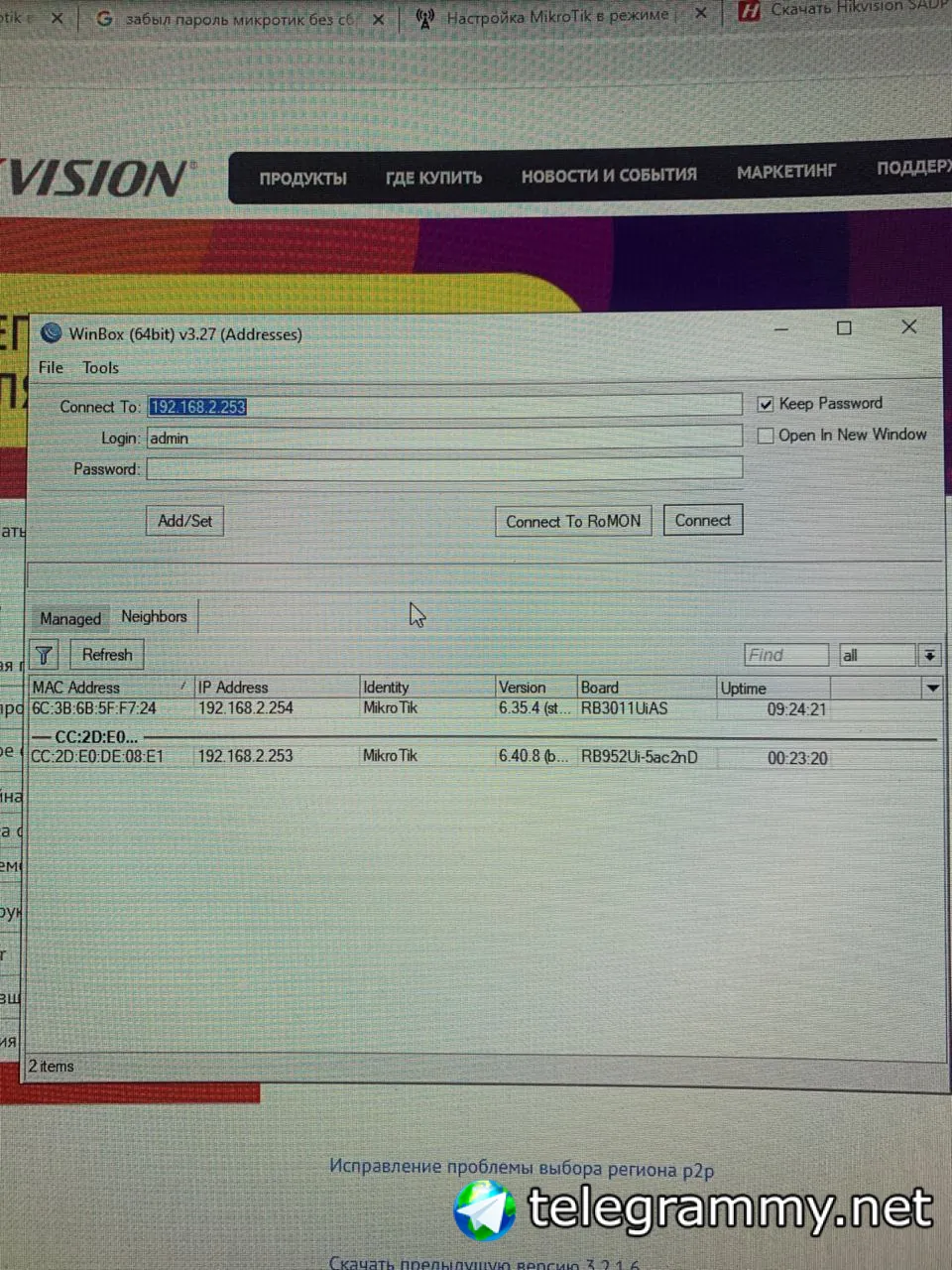952x1270 pixels.
Task: Refresh the neighbors list
Action: click(107, 655)
